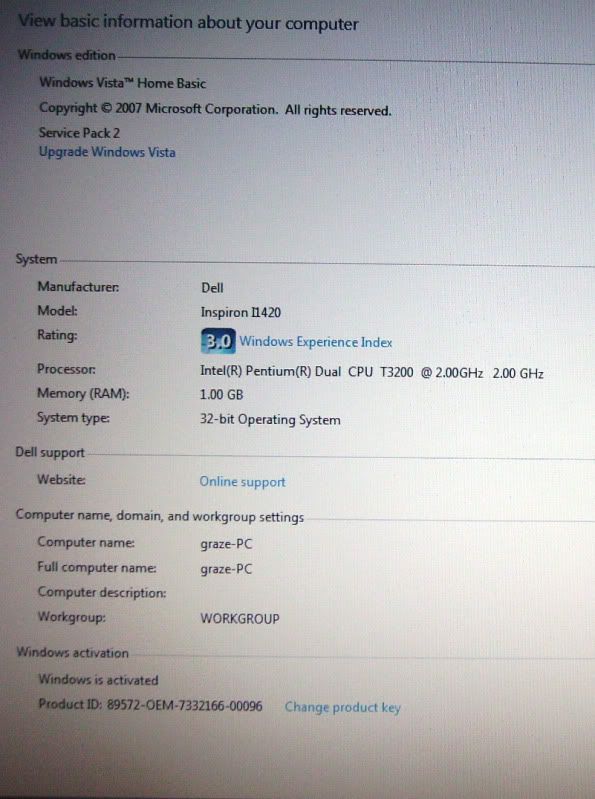The height and width of the screenshot is (799, 595).
Task: Click the graze-PC computer name value
Action: pos(226,544)
